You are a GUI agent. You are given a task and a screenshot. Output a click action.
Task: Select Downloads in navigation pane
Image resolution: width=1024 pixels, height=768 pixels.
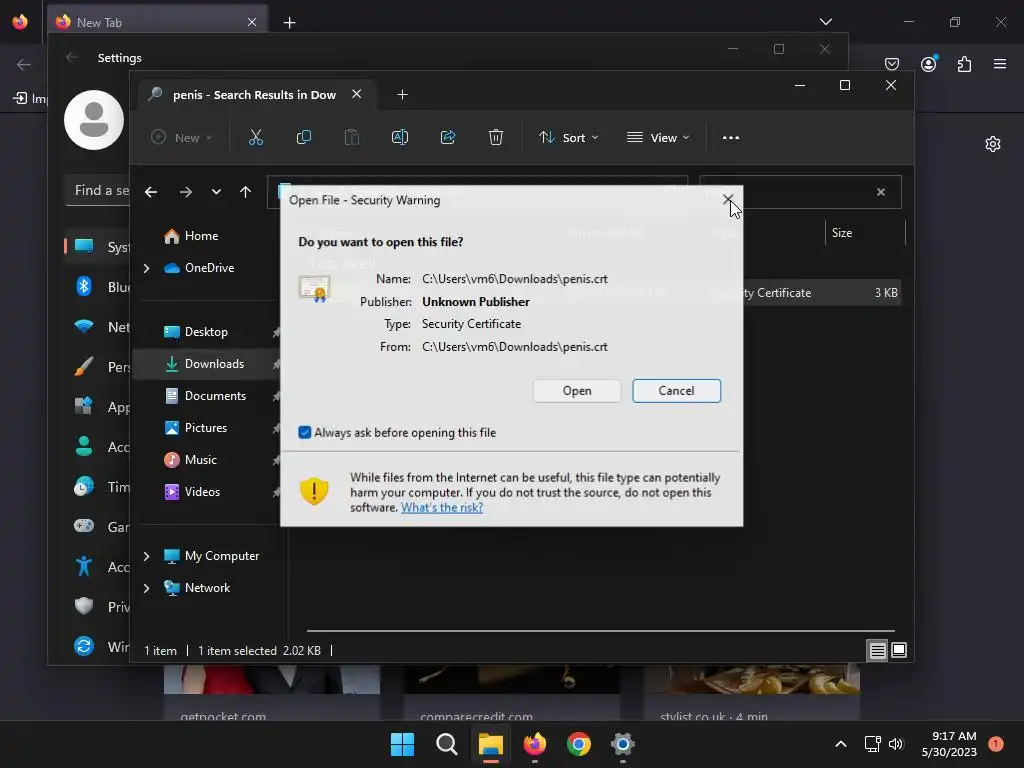214,364
